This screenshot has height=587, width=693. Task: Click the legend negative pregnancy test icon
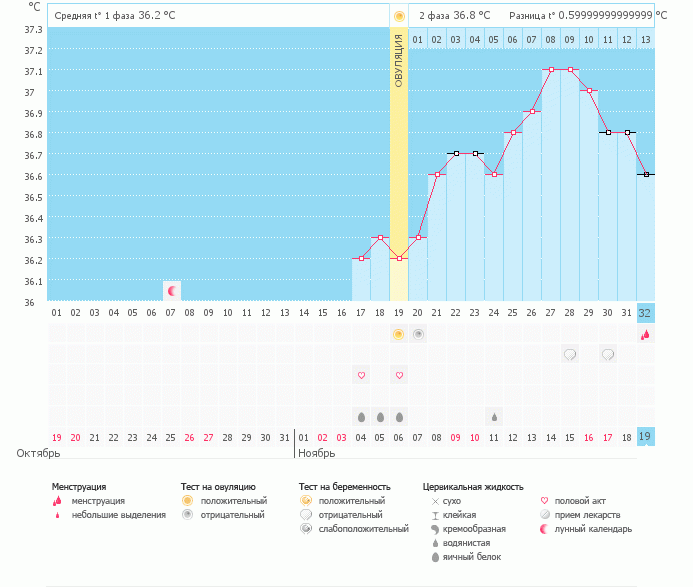[x=305, y=515]
